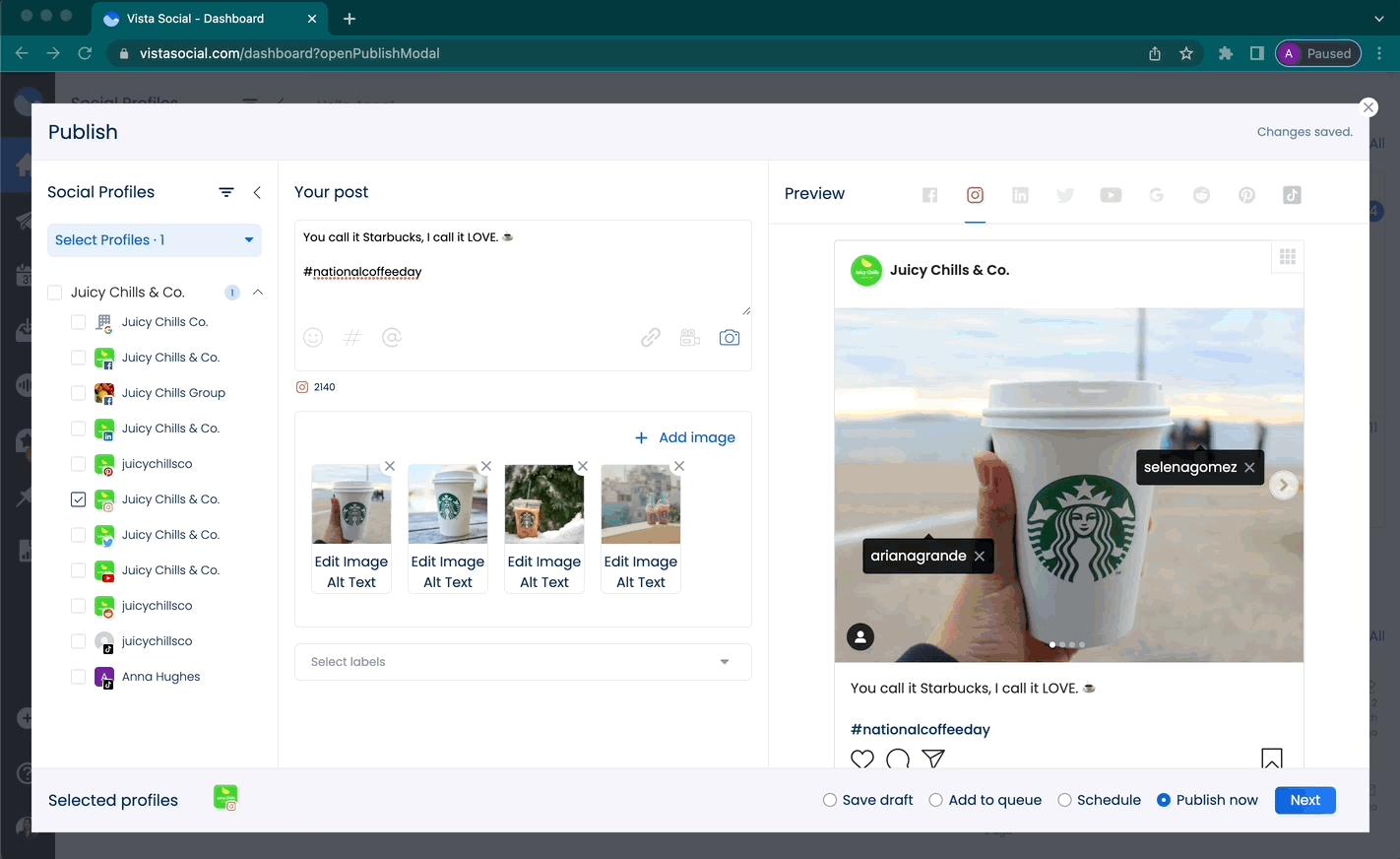Open the Select Profiles dropdown
Image resolution: width=1400 pixels, height=859 pixels.
point(155,240)
